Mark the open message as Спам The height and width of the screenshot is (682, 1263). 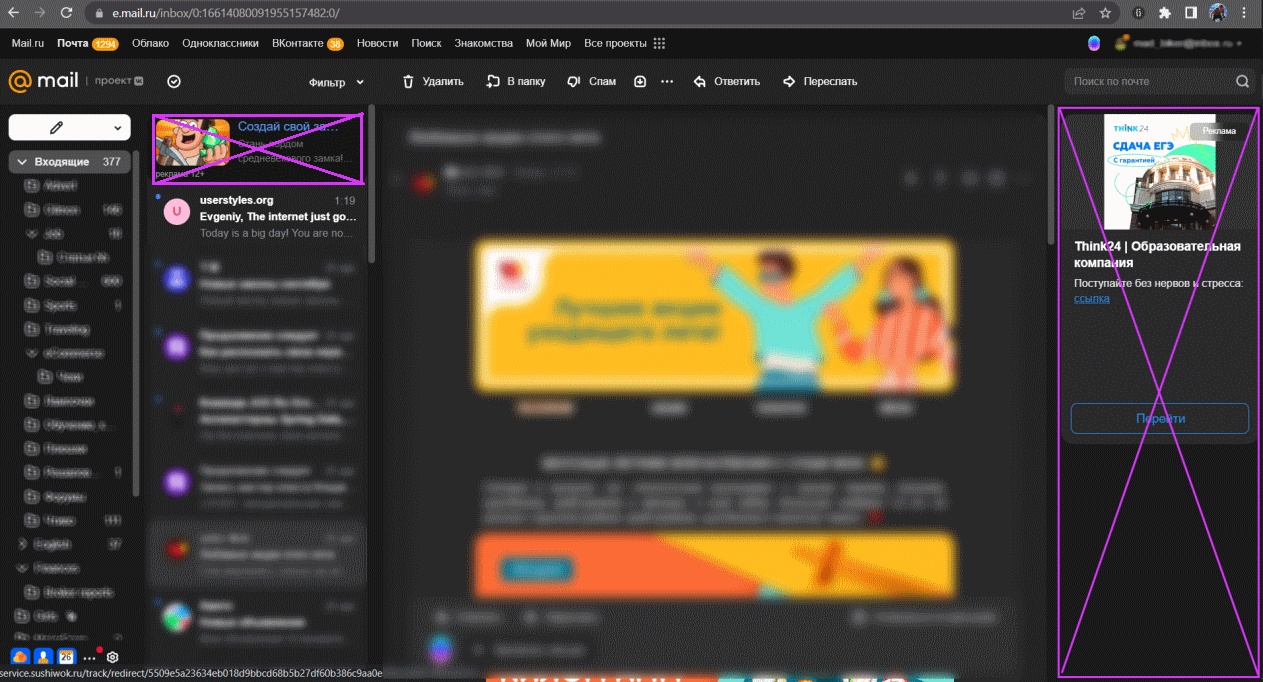[591, 81]
